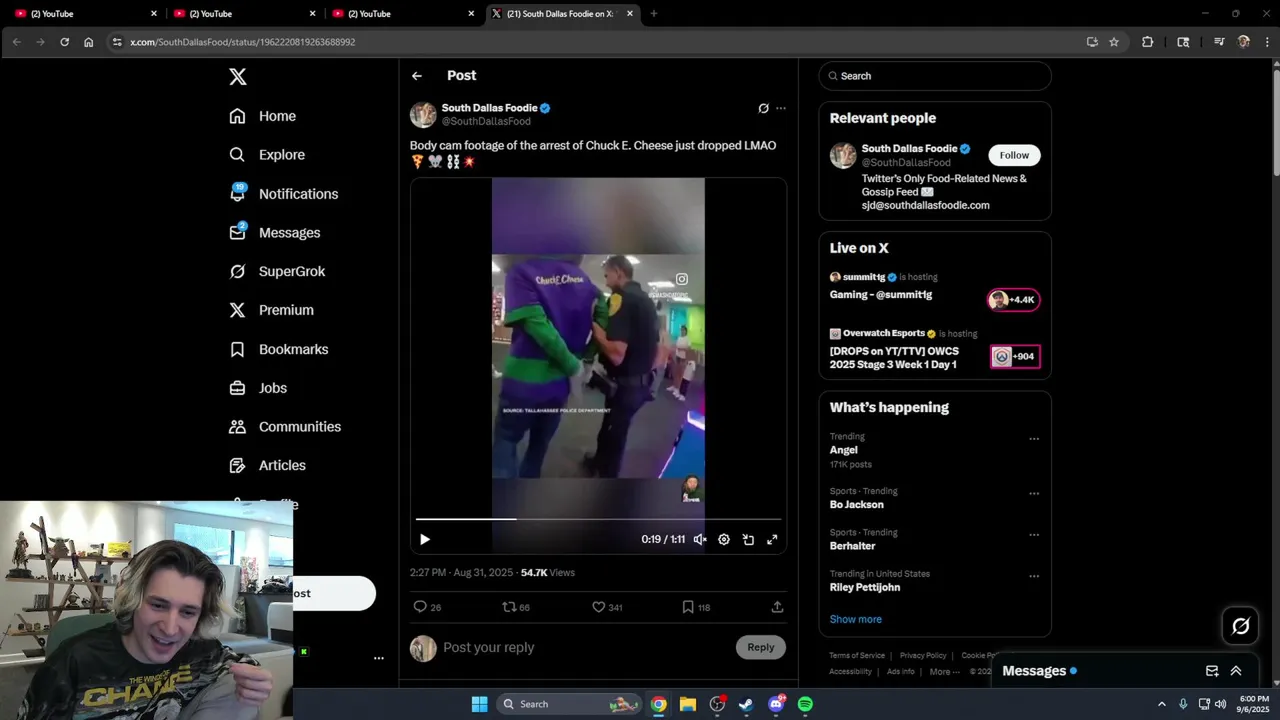The width and height of the screenshot is (1280, 720).
Task: Open SuperGrok in the sidebar
Action: coord(277,271)
